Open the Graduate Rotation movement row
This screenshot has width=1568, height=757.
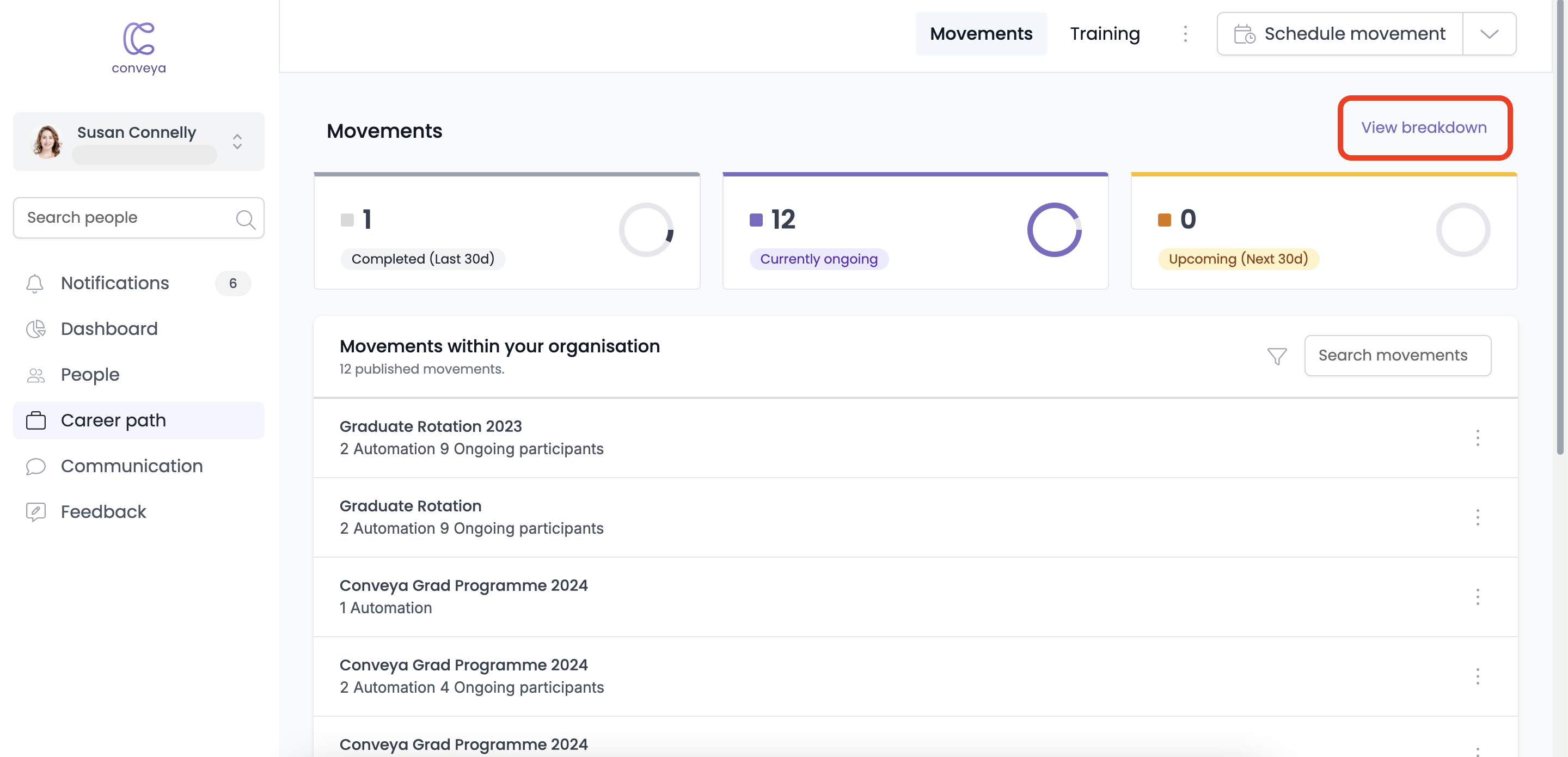tap(915, 518)
